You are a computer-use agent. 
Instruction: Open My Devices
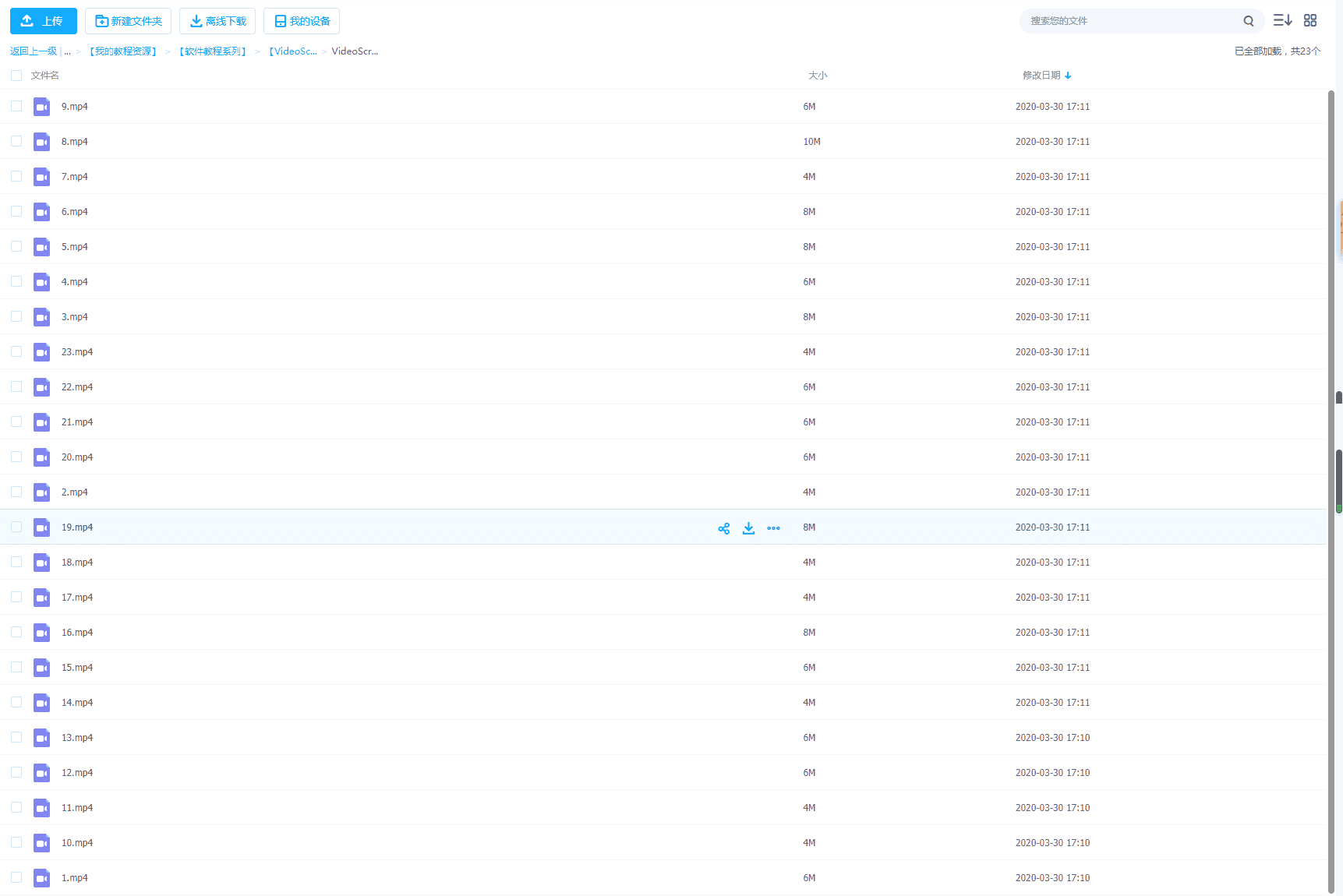point(302,21)
